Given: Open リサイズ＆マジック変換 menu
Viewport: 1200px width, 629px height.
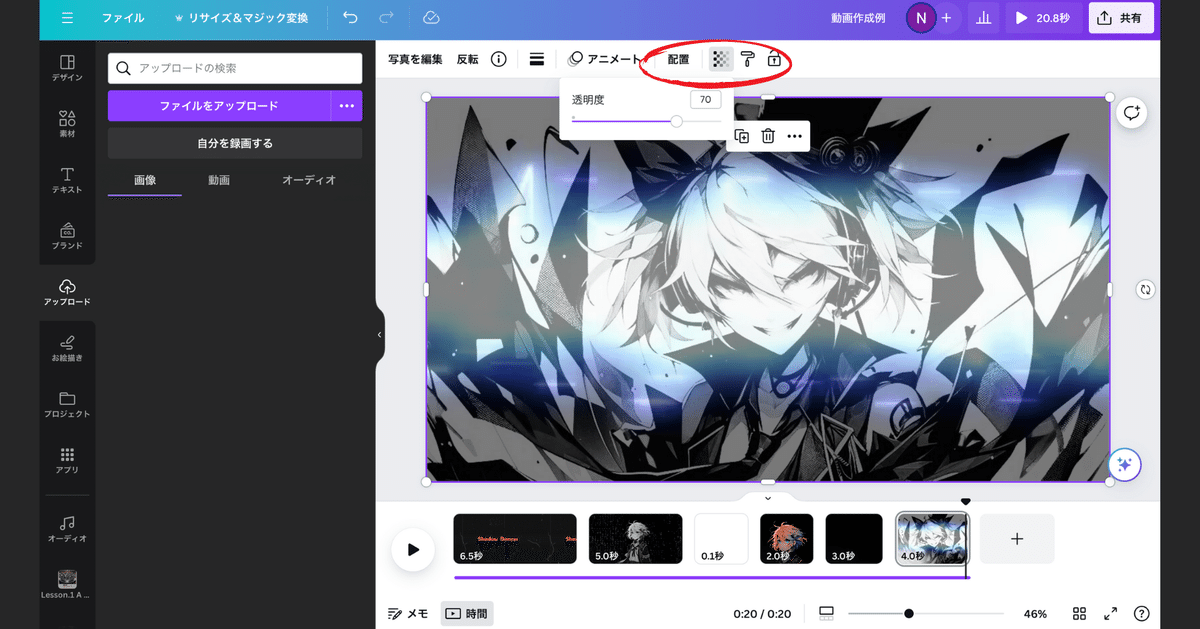Looking at the screenshot, I should click(241, 18).
